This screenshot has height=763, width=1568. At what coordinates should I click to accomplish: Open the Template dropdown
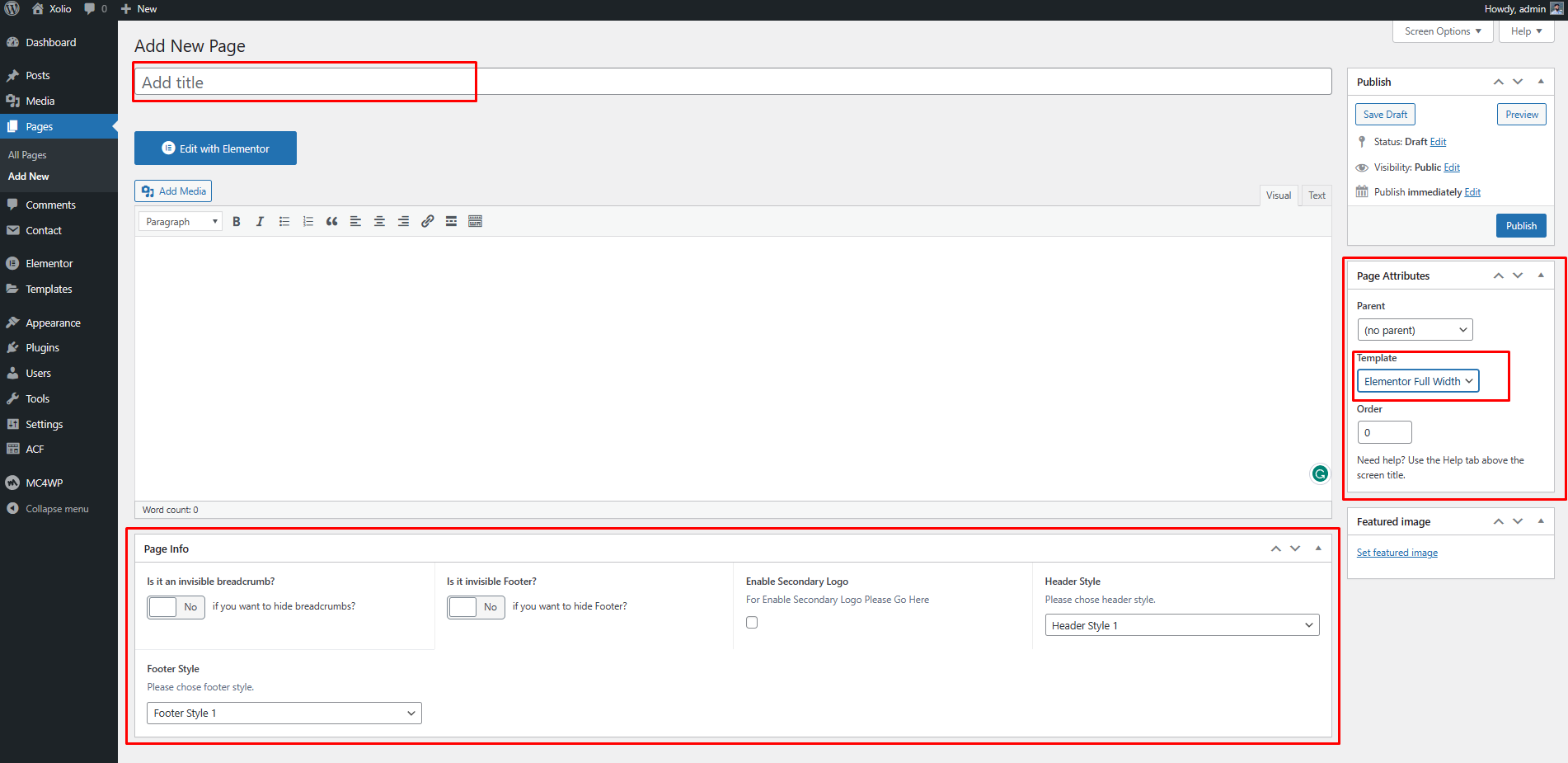point(1417,381)
